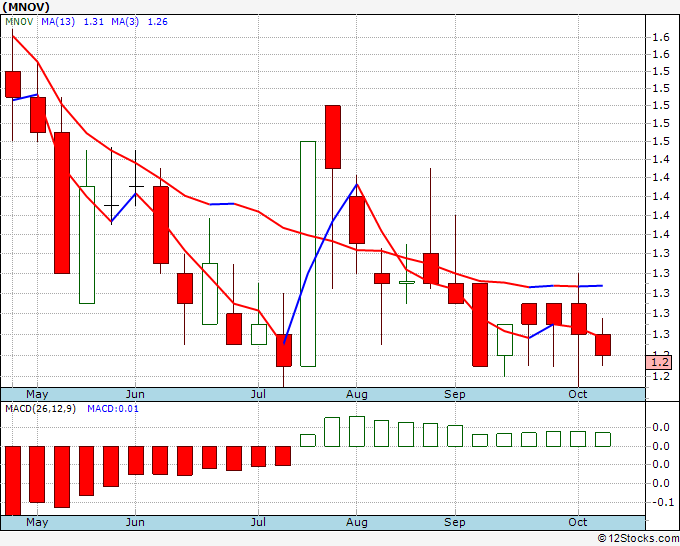Select the May label below MACD panel

(37, 522)
